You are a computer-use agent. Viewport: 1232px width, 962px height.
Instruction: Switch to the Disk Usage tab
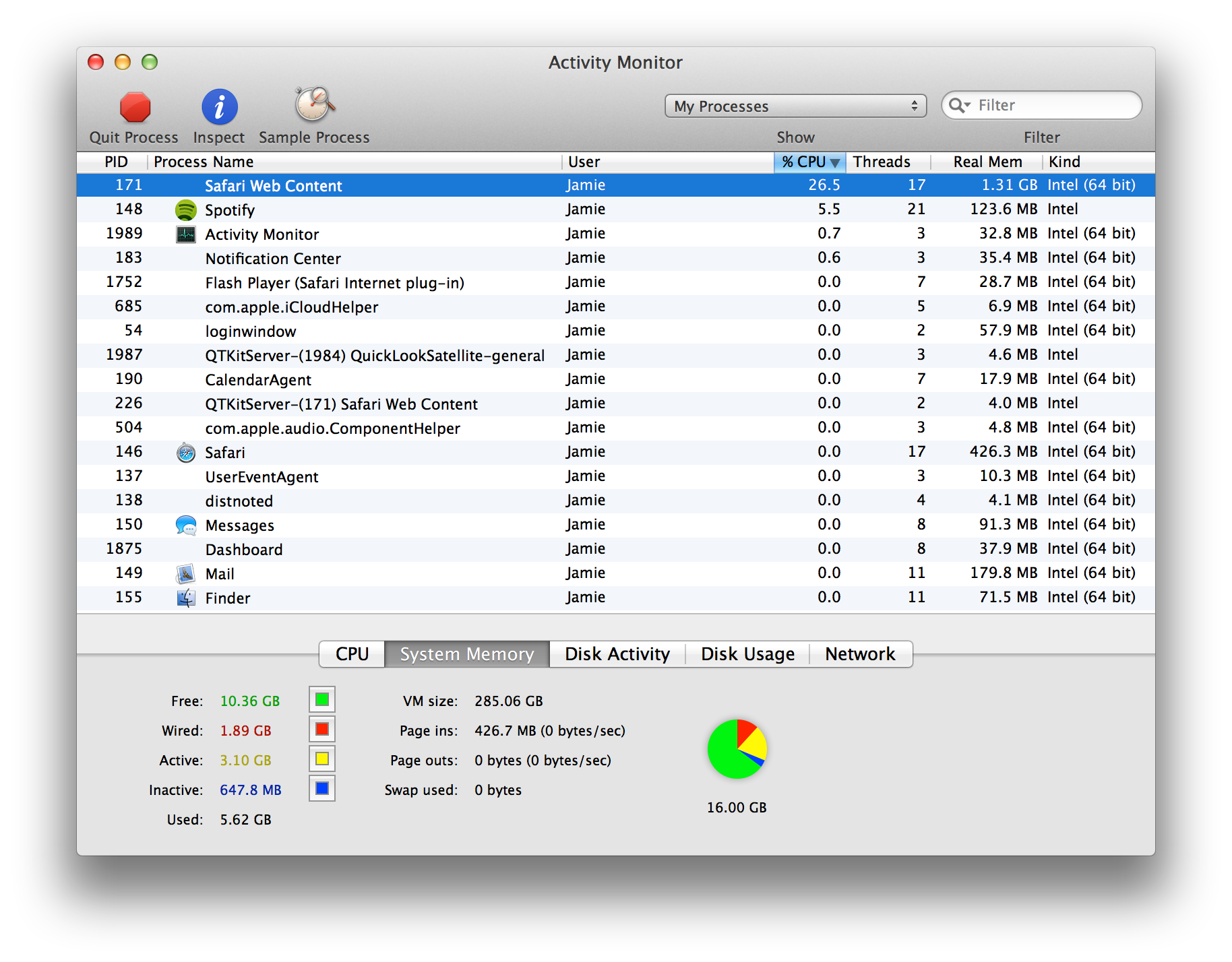click(x=747, y=654)
